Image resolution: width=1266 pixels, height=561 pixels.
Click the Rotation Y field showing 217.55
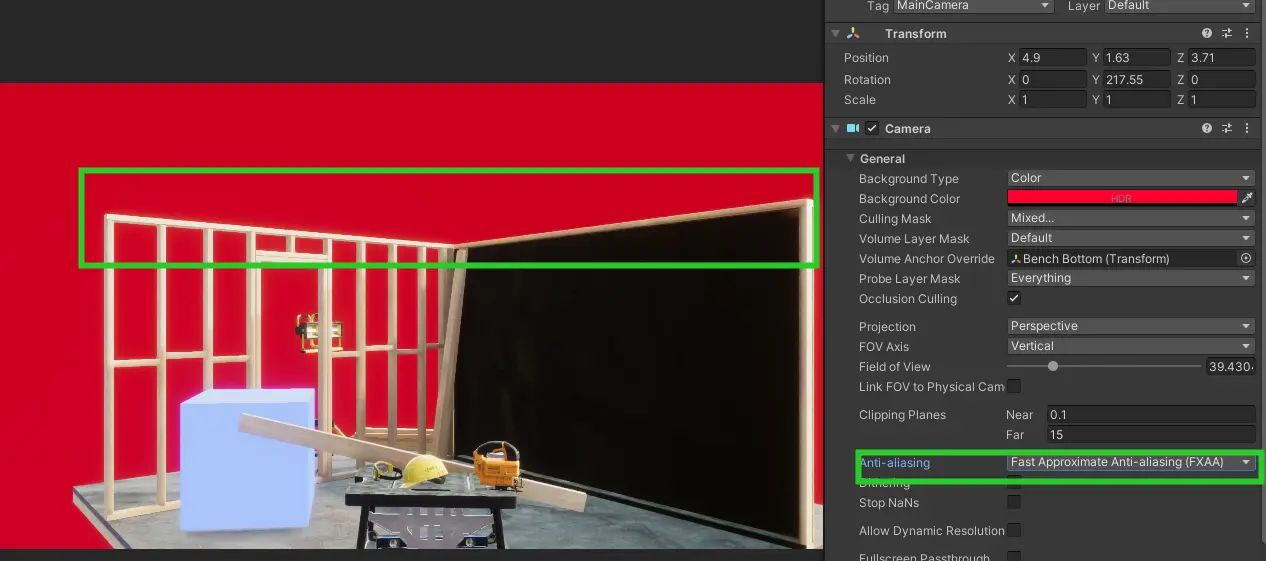1137,79
